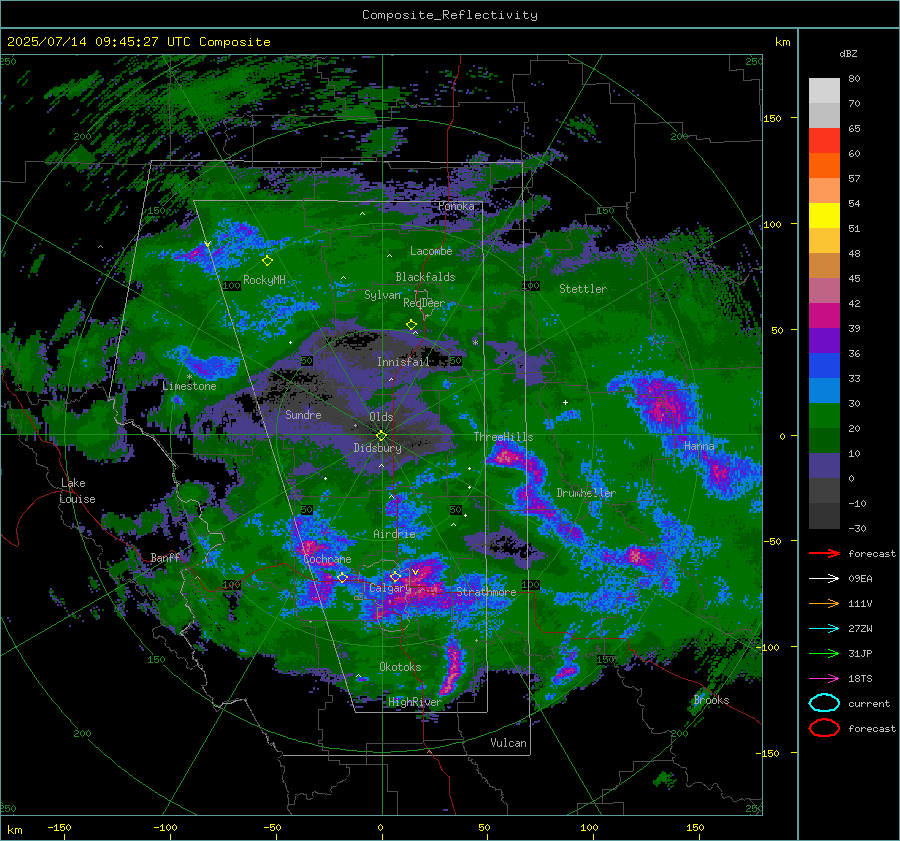Click the ThreeHills label

tap(503, 437)
